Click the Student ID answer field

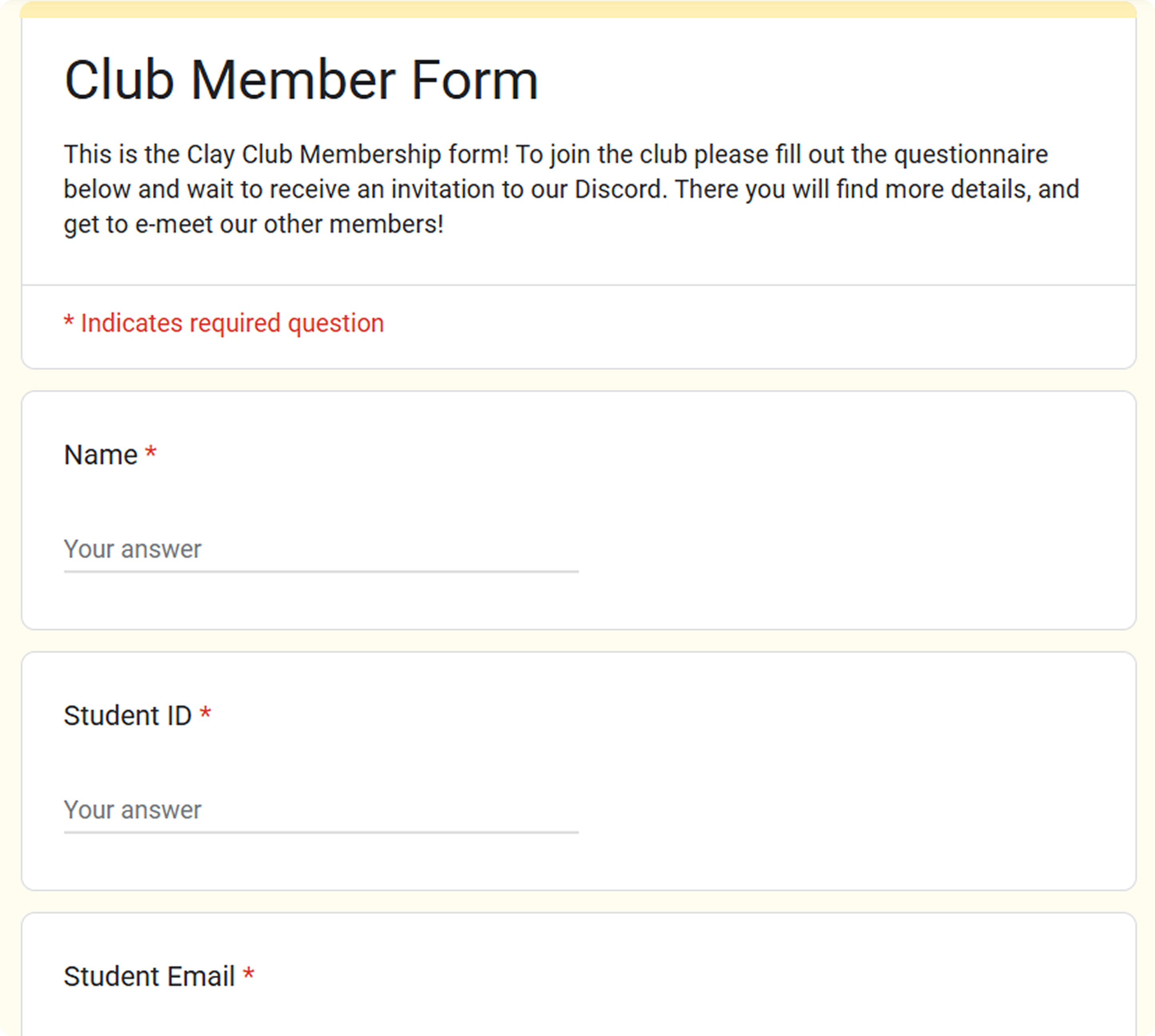tap(319, 809)
